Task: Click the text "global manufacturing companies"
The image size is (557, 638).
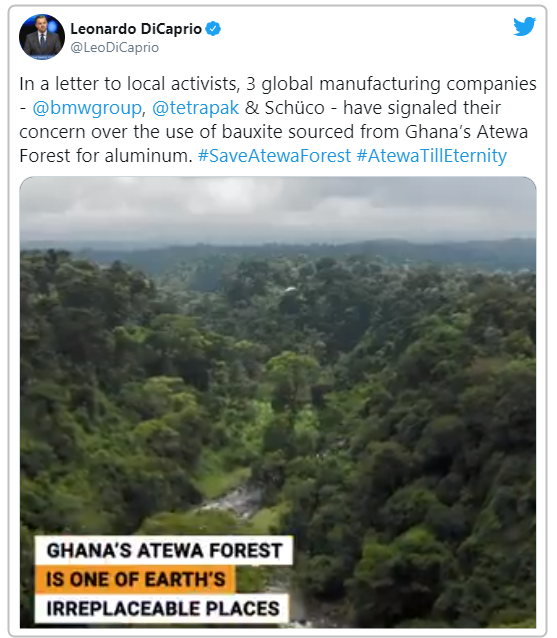Action: click(399, 84)
